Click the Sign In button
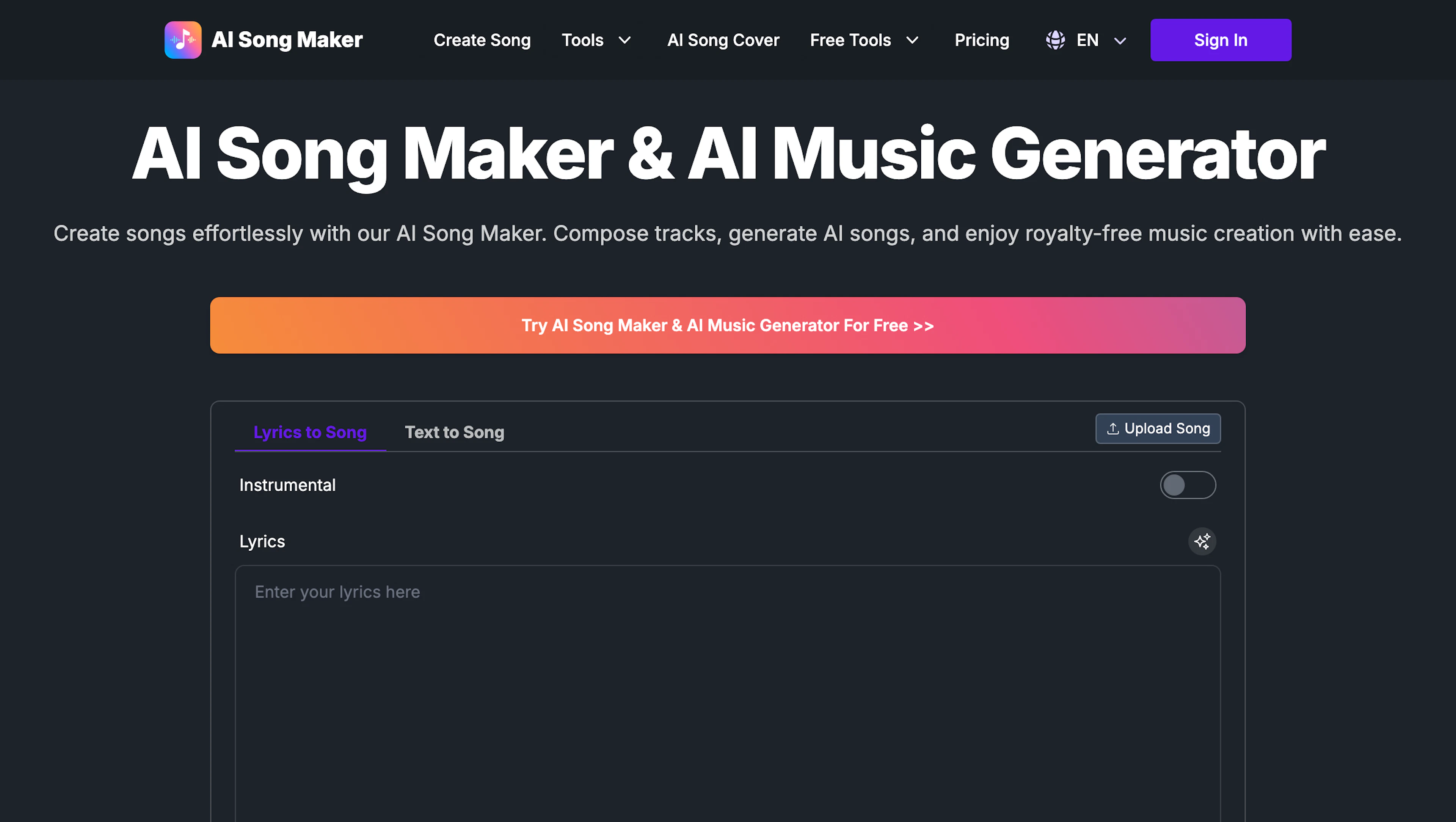This screenshot has height=822, width=1456. pos(1220,39)
